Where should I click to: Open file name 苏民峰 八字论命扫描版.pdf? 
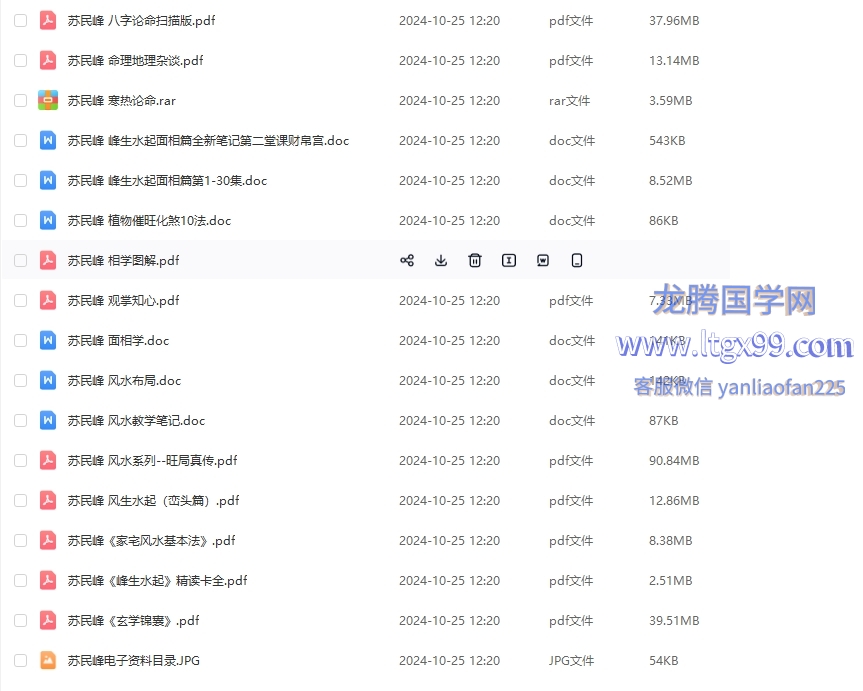(x=141, y=20)
